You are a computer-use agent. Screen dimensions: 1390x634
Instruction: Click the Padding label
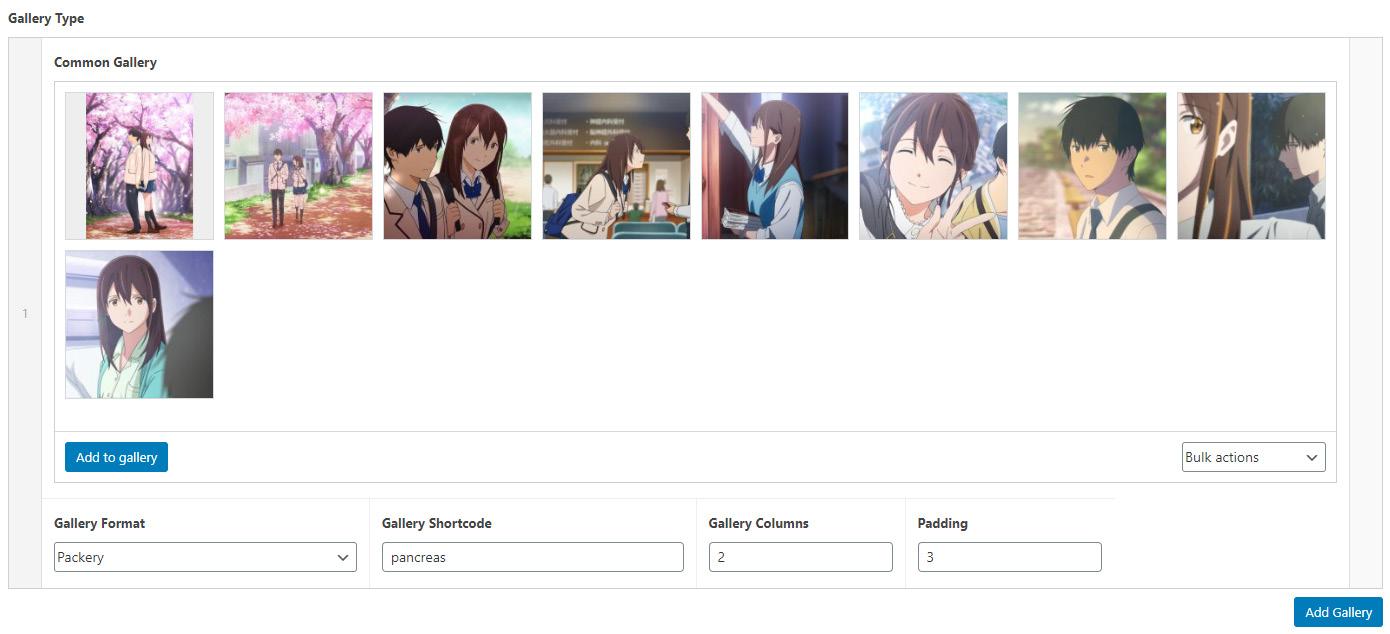click(942, 523)
